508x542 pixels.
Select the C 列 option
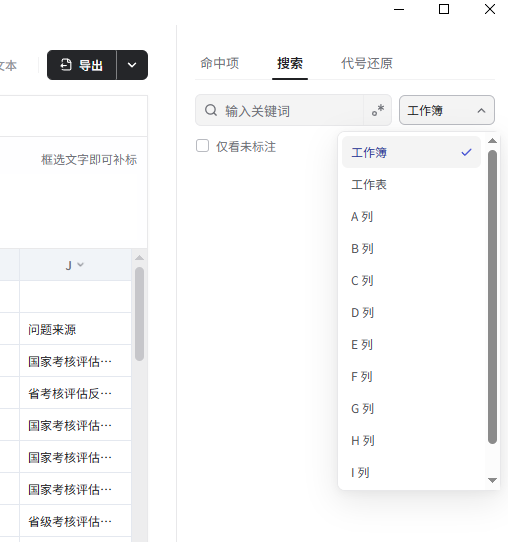[411, 281]
